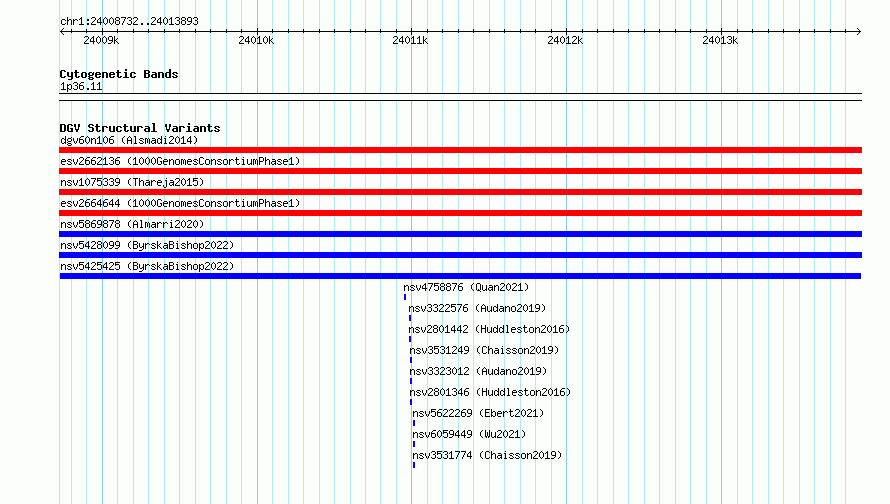Select small blue marker under nsv3323012
Image resolution: width=890 pixels, height=504 pixels.
(x=411, y=381)
